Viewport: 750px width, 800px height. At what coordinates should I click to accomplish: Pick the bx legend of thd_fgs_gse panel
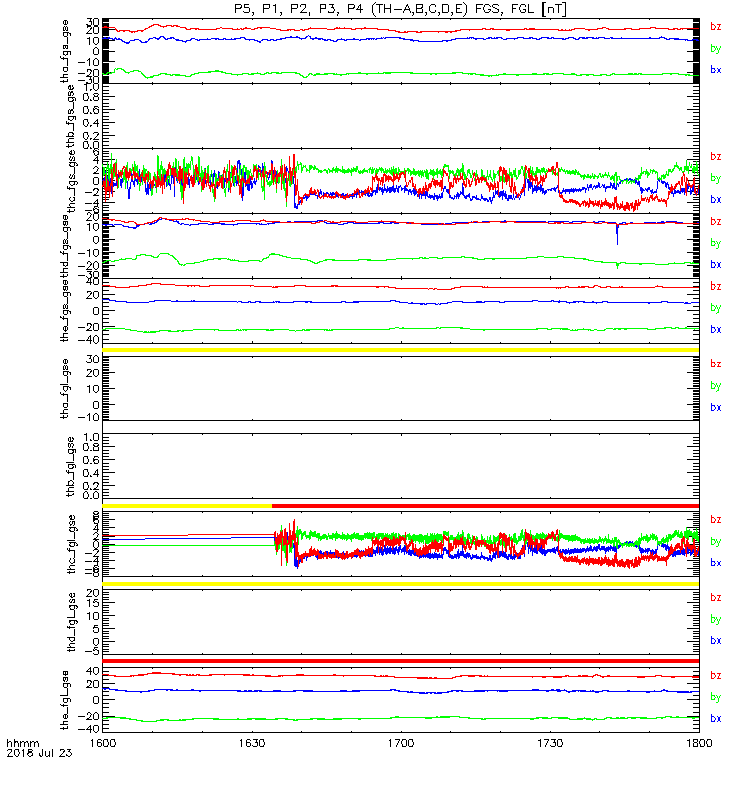coord(716,265)
